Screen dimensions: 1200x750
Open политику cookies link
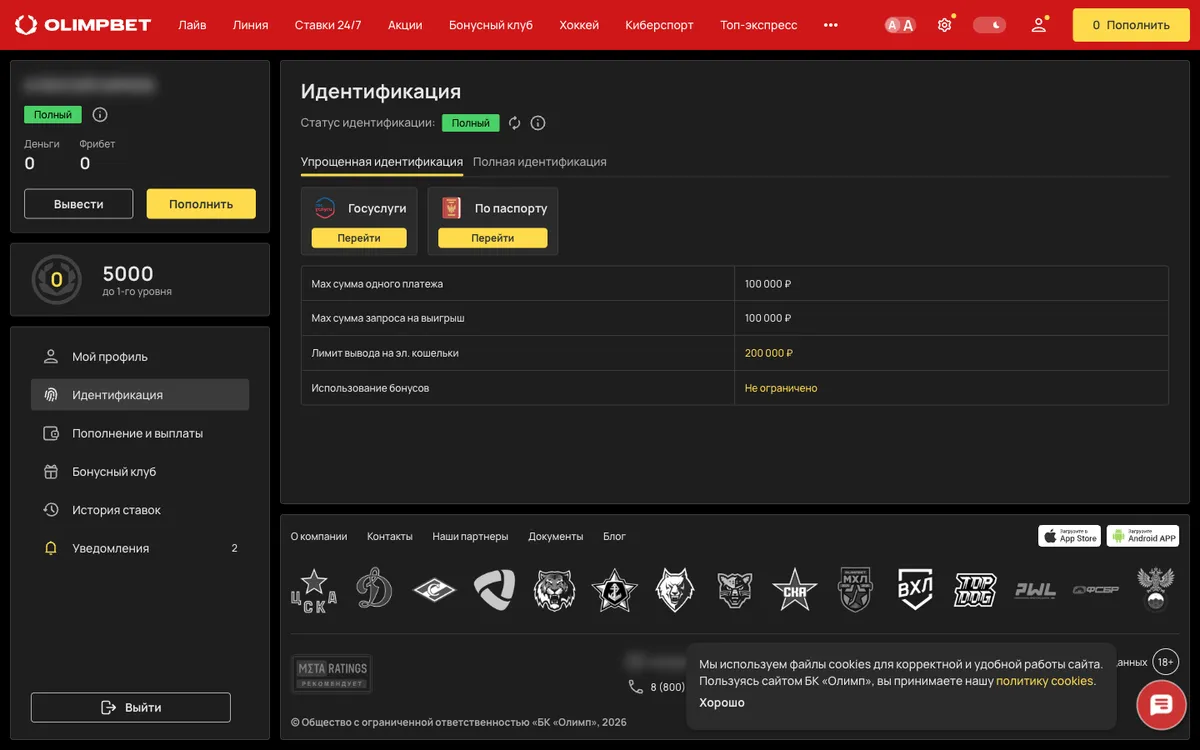click(x=1046, y=681)
